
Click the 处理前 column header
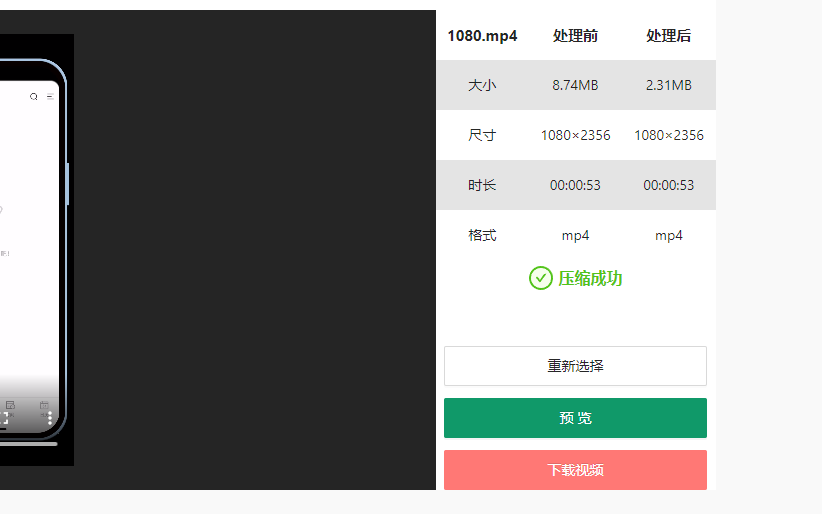click(575, 36)
